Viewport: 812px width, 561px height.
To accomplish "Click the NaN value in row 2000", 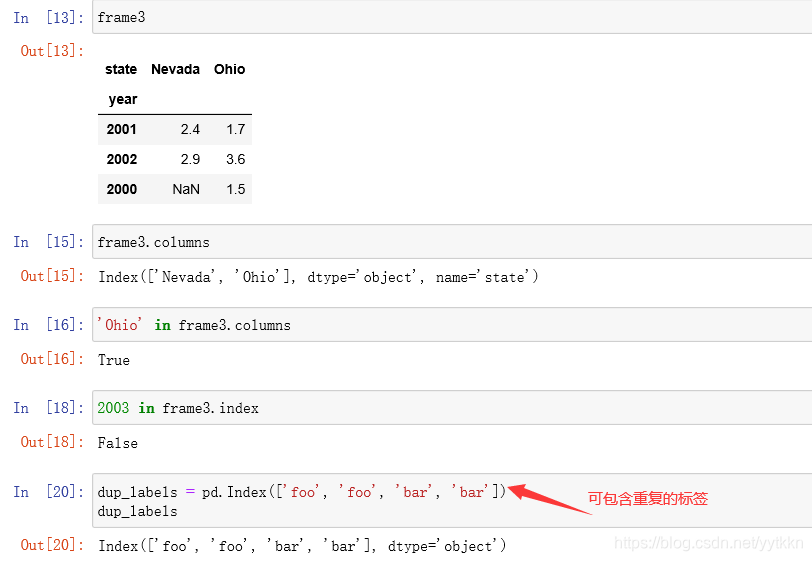I will 186,189.
